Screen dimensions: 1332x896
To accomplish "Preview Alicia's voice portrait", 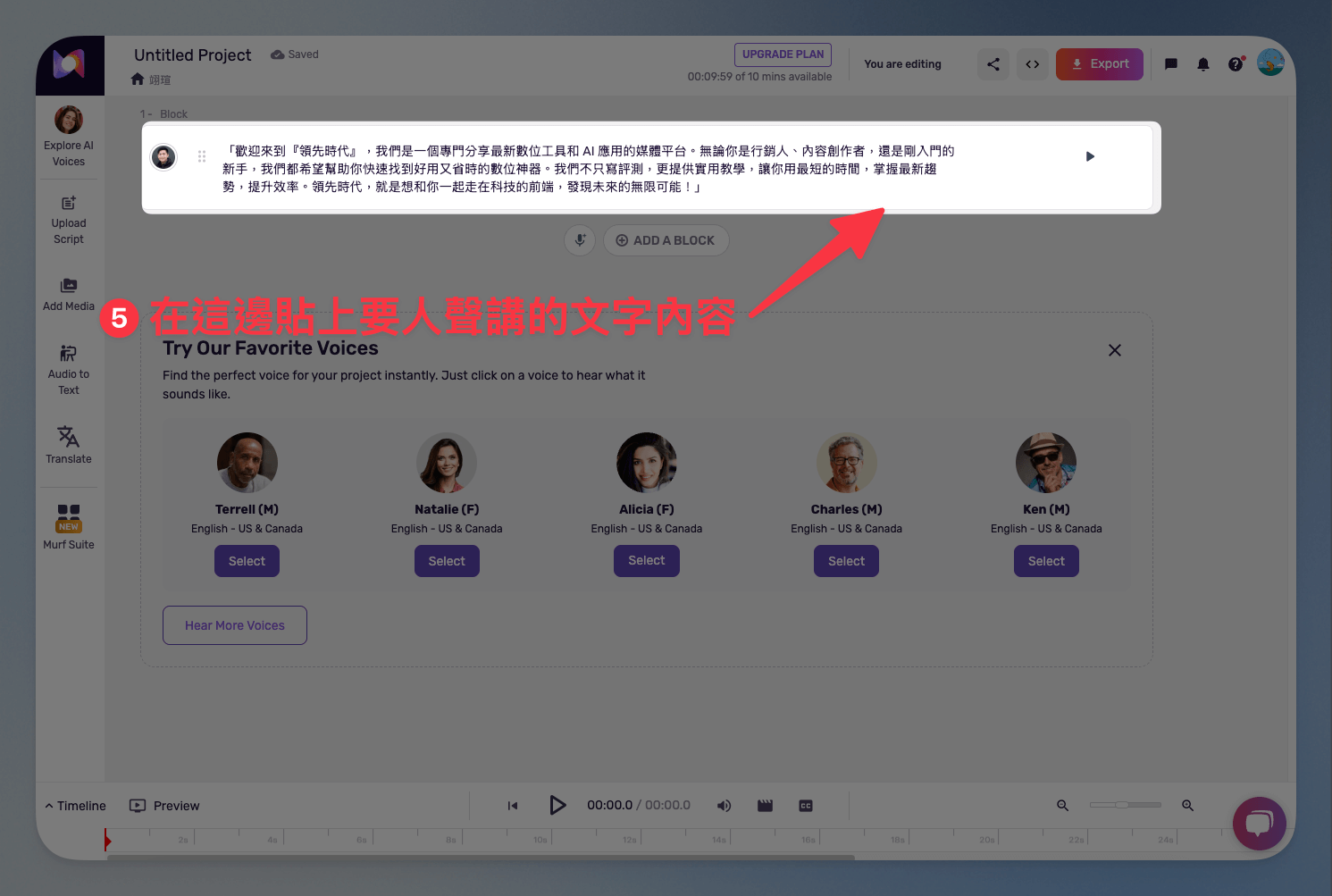I will click(x=647, y=463).
